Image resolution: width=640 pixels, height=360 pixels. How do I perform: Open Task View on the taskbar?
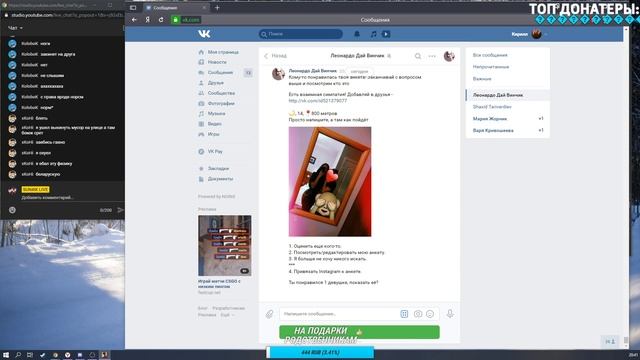click(x=30, y=355)
